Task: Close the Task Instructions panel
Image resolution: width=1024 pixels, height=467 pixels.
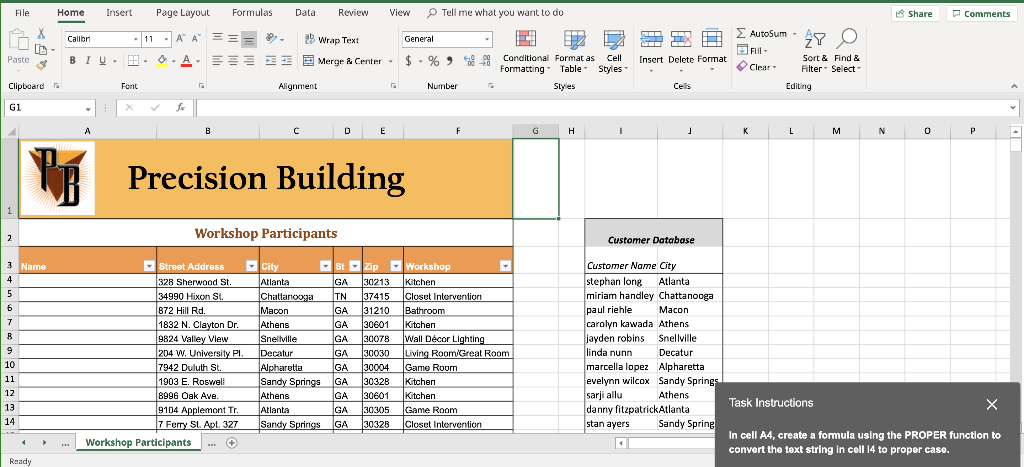Action: click(992, 404)
